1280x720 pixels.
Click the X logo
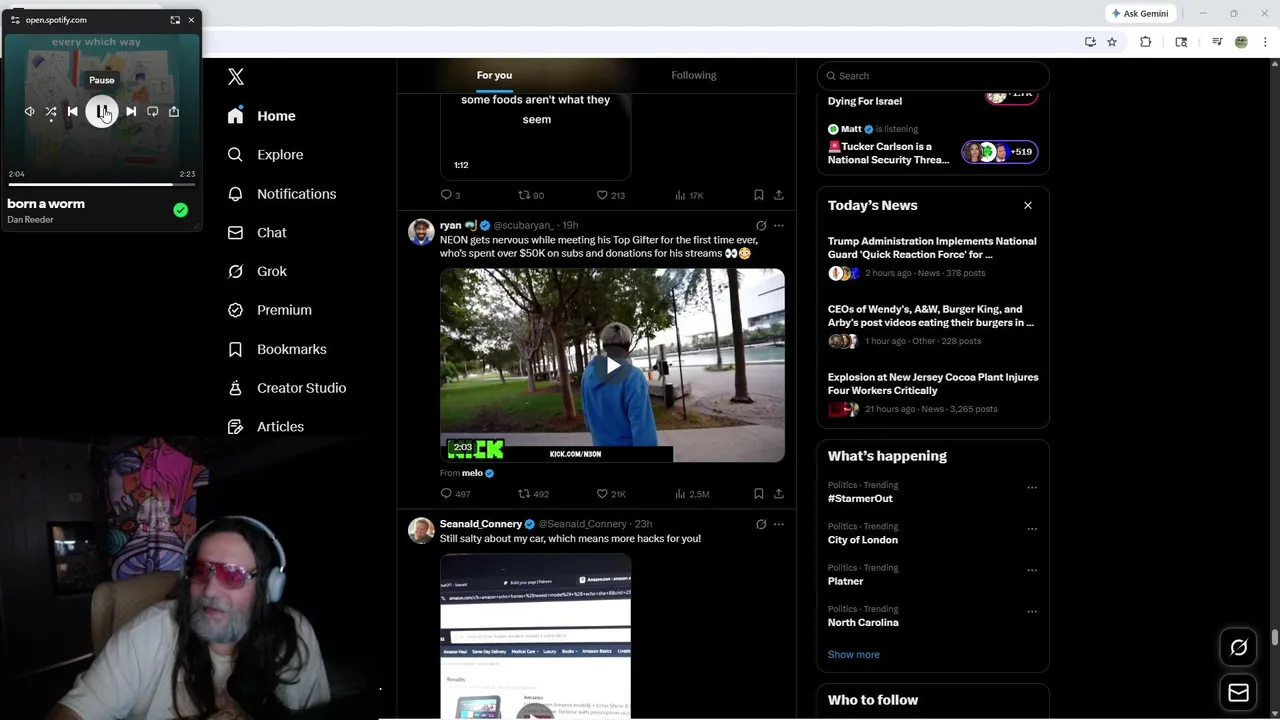click(x=236, y=77)
